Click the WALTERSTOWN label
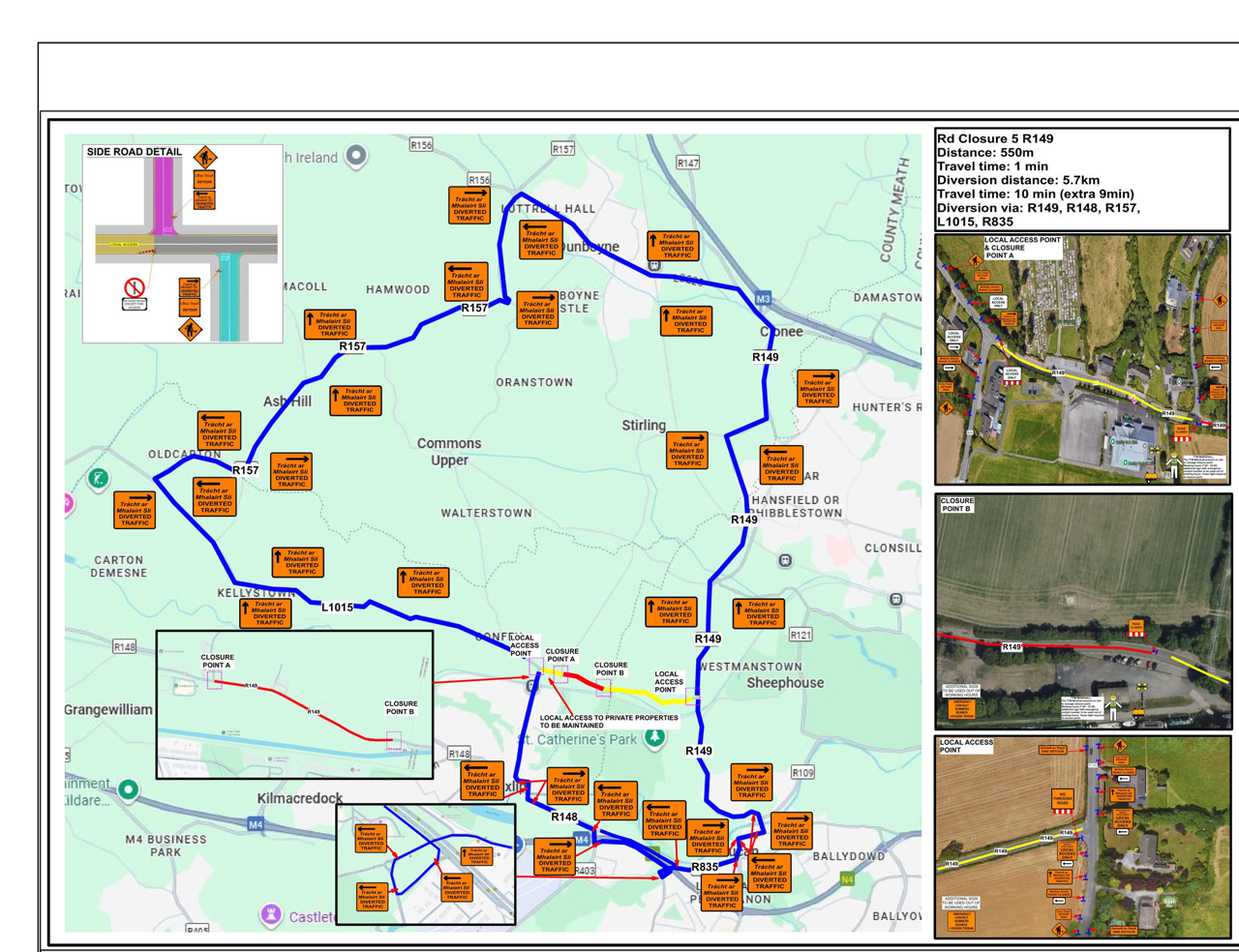1239x952 pixels. pyautogui.click(x=487, y=513)
